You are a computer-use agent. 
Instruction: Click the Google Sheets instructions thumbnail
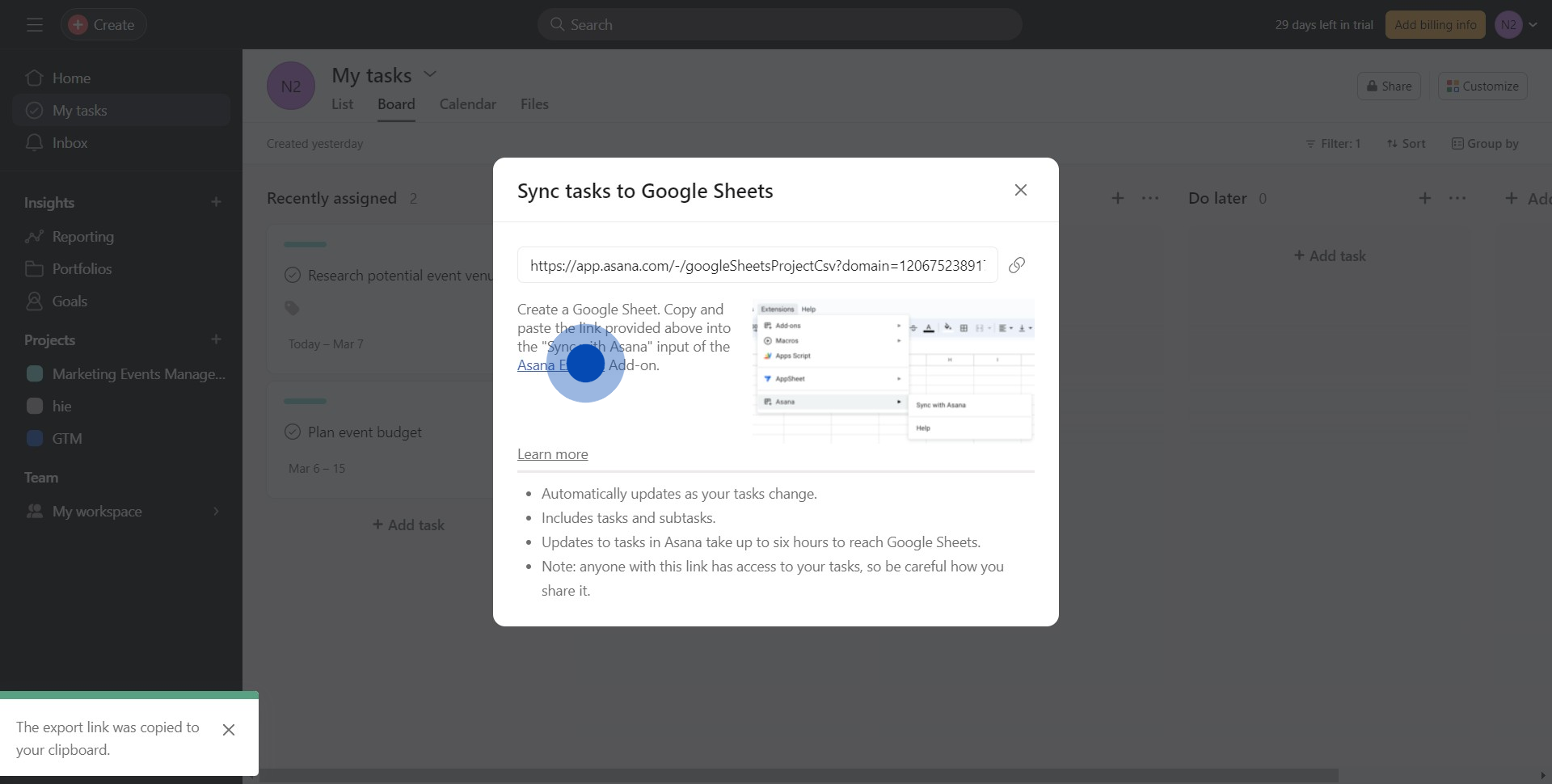pos(893,372)
